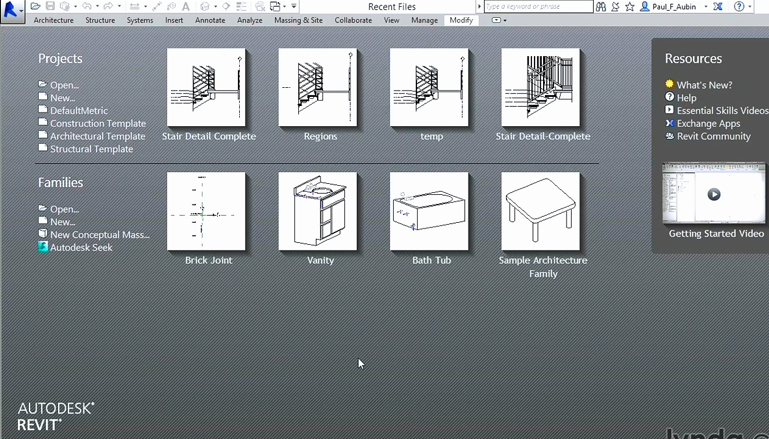Expand the Synchronize dropdown arrow
The image size is (769, 439).
coord(75,6)
